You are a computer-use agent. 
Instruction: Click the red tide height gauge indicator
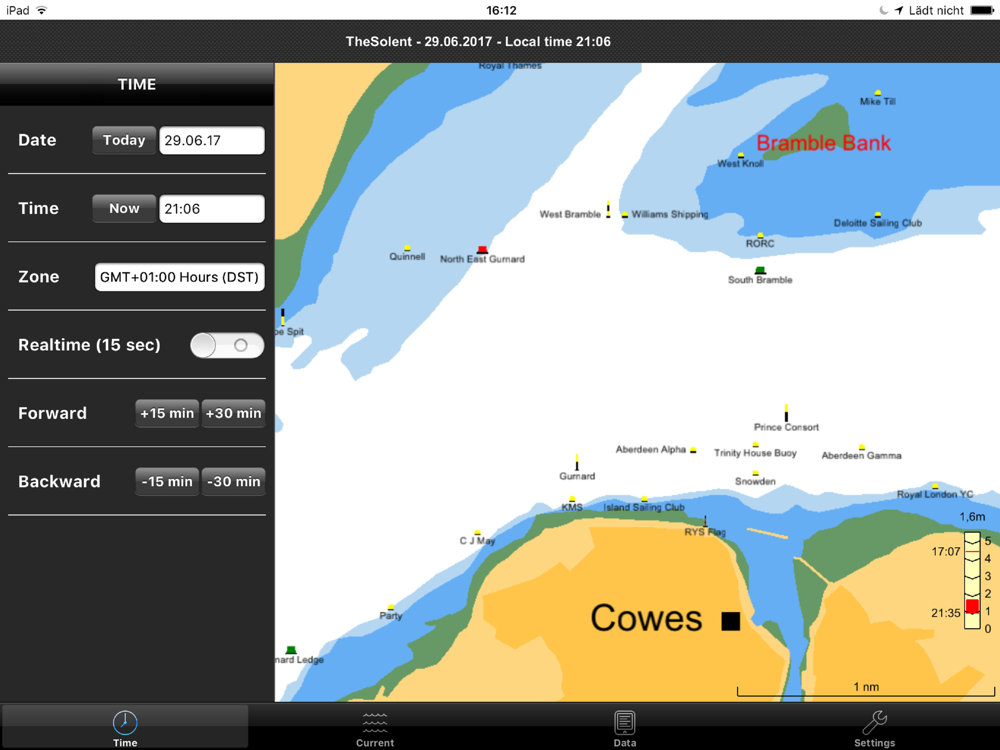(x=972, y=607)
